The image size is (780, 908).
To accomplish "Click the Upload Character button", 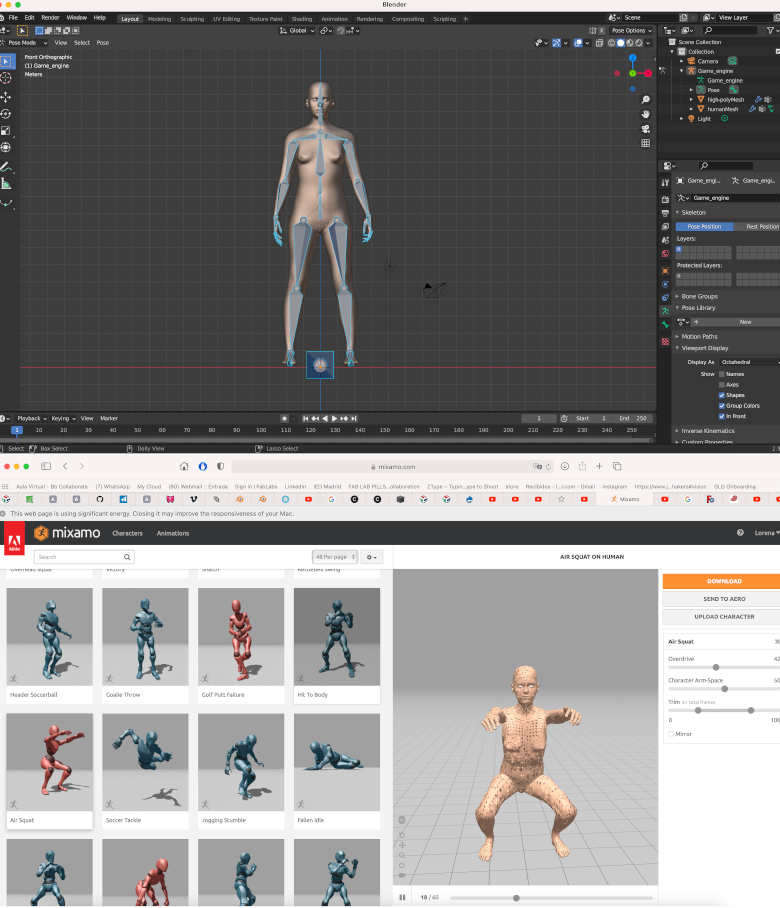I will point(724,617).
